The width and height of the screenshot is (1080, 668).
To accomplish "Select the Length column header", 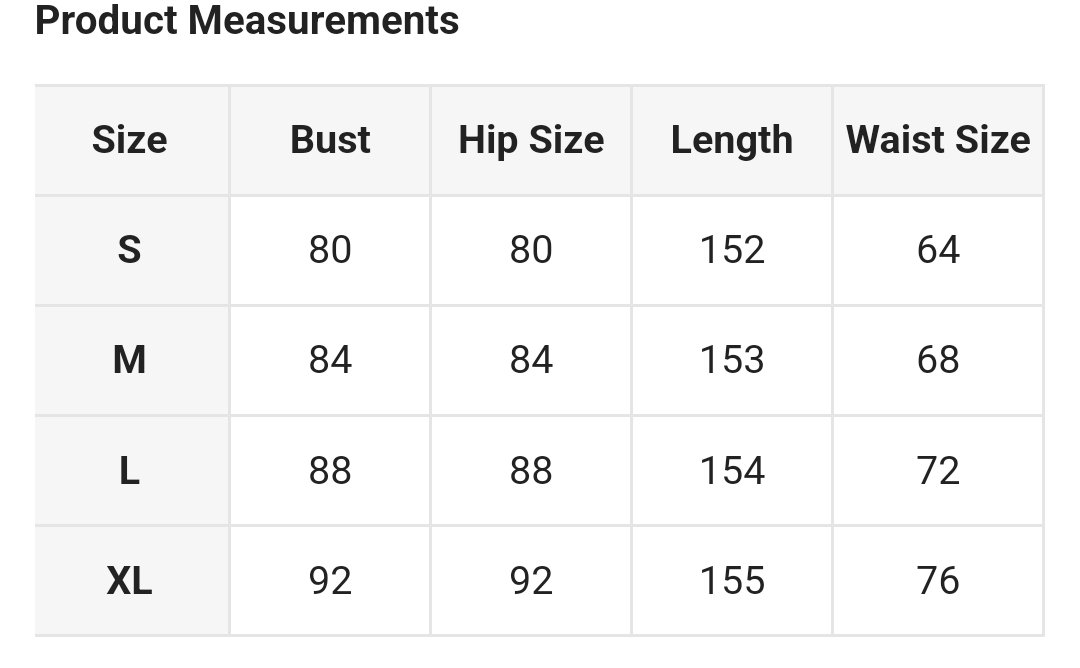I will coord(732,140).
